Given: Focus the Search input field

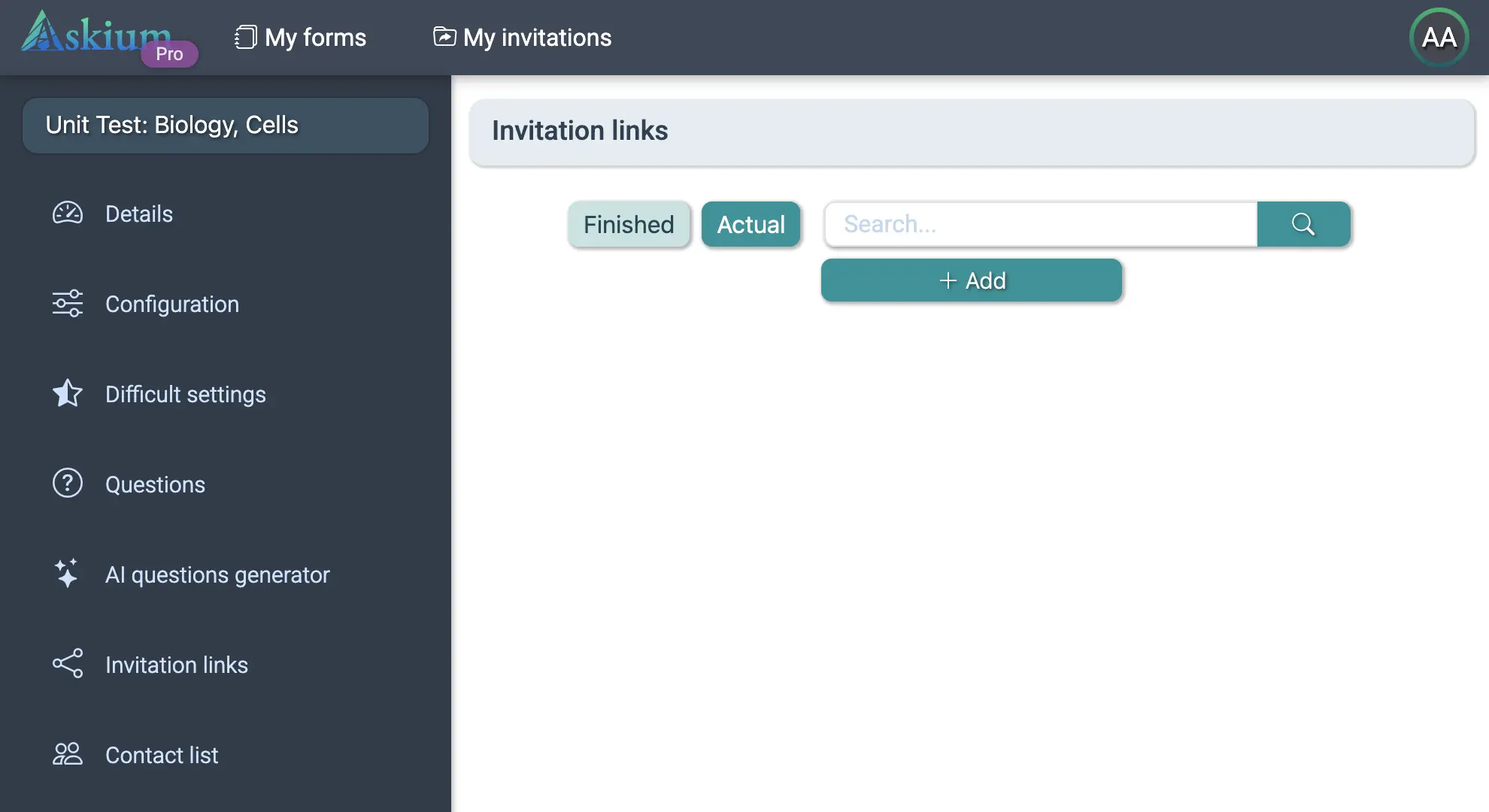Looking at the screenshot, I should tap(1041, 224).
